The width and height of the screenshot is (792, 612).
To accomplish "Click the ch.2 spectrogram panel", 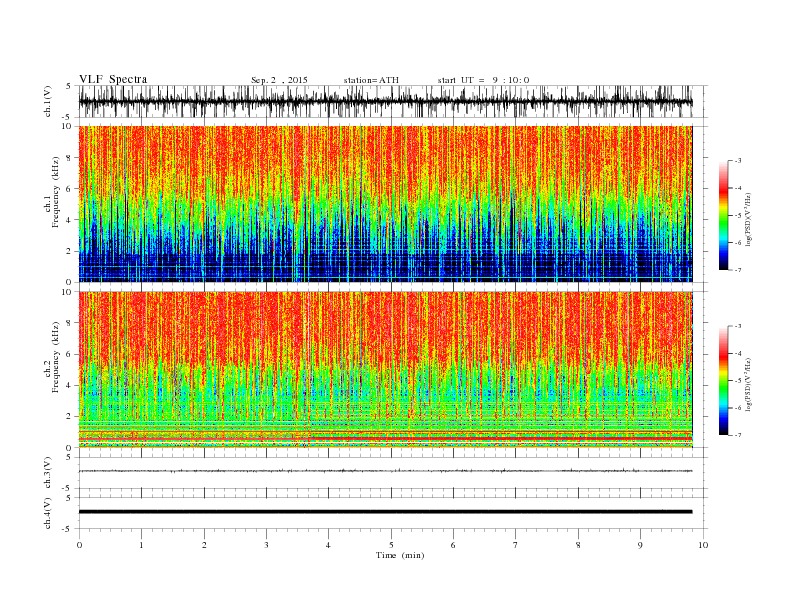I will coord(385,369).
